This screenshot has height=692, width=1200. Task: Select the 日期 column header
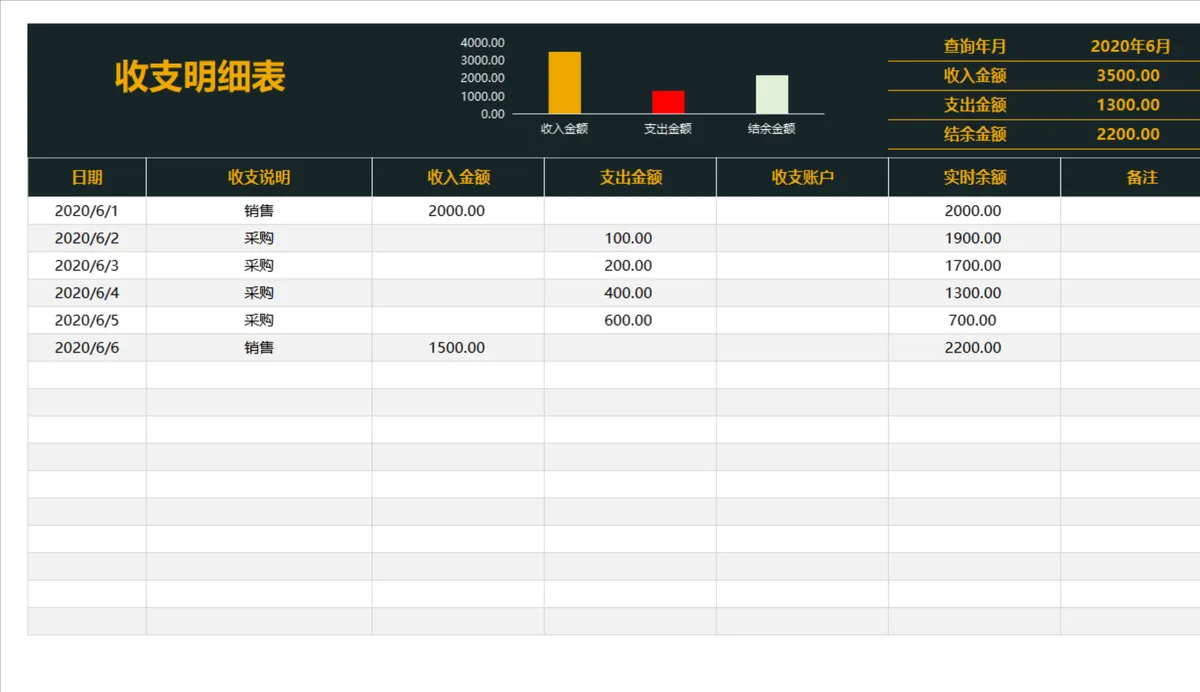pyautogui.click(x=87, y=177)
